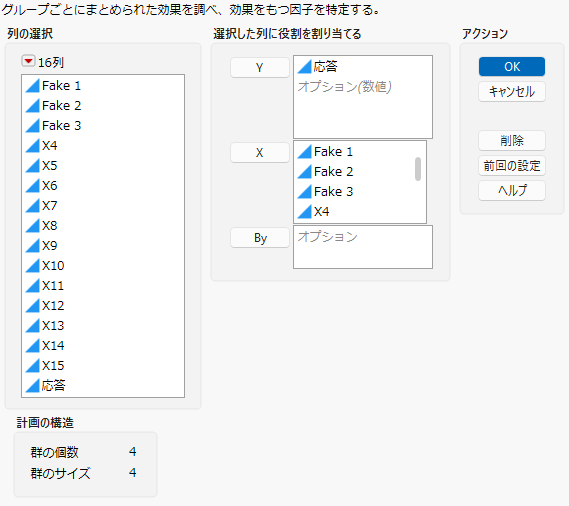Viewport: 569px width, 506px height.
Task: Select Fake 1 in the X role box
Action: [x=354, y=151]
